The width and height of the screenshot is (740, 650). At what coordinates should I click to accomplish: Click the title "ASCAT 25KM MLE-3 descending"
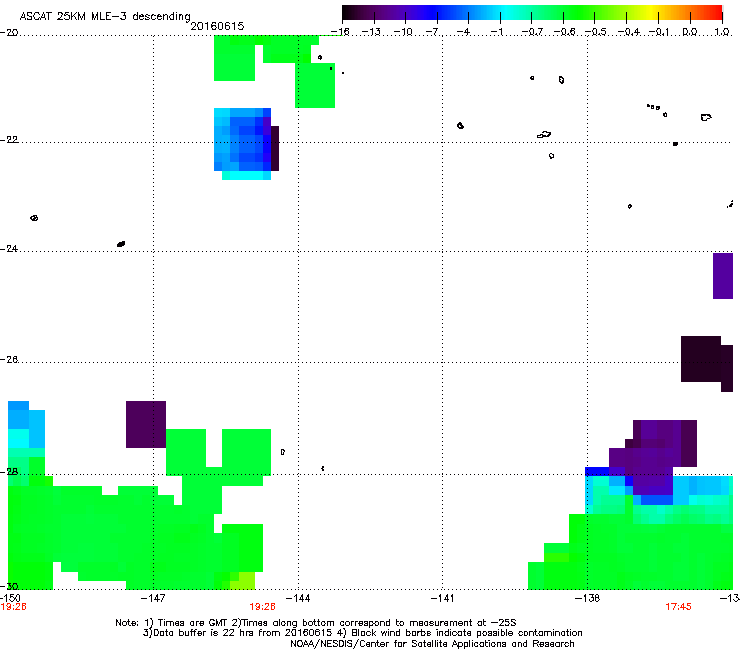(x=105, y=16)
